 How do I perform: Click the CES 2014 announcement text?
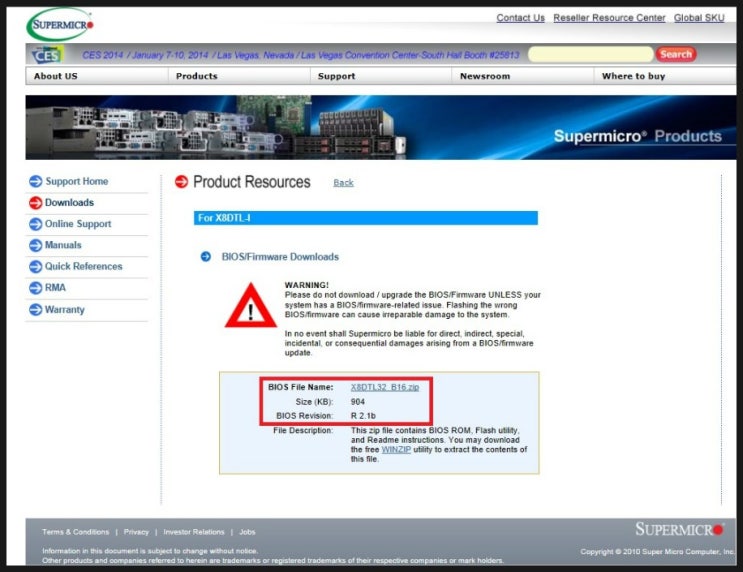coord(301,55)
